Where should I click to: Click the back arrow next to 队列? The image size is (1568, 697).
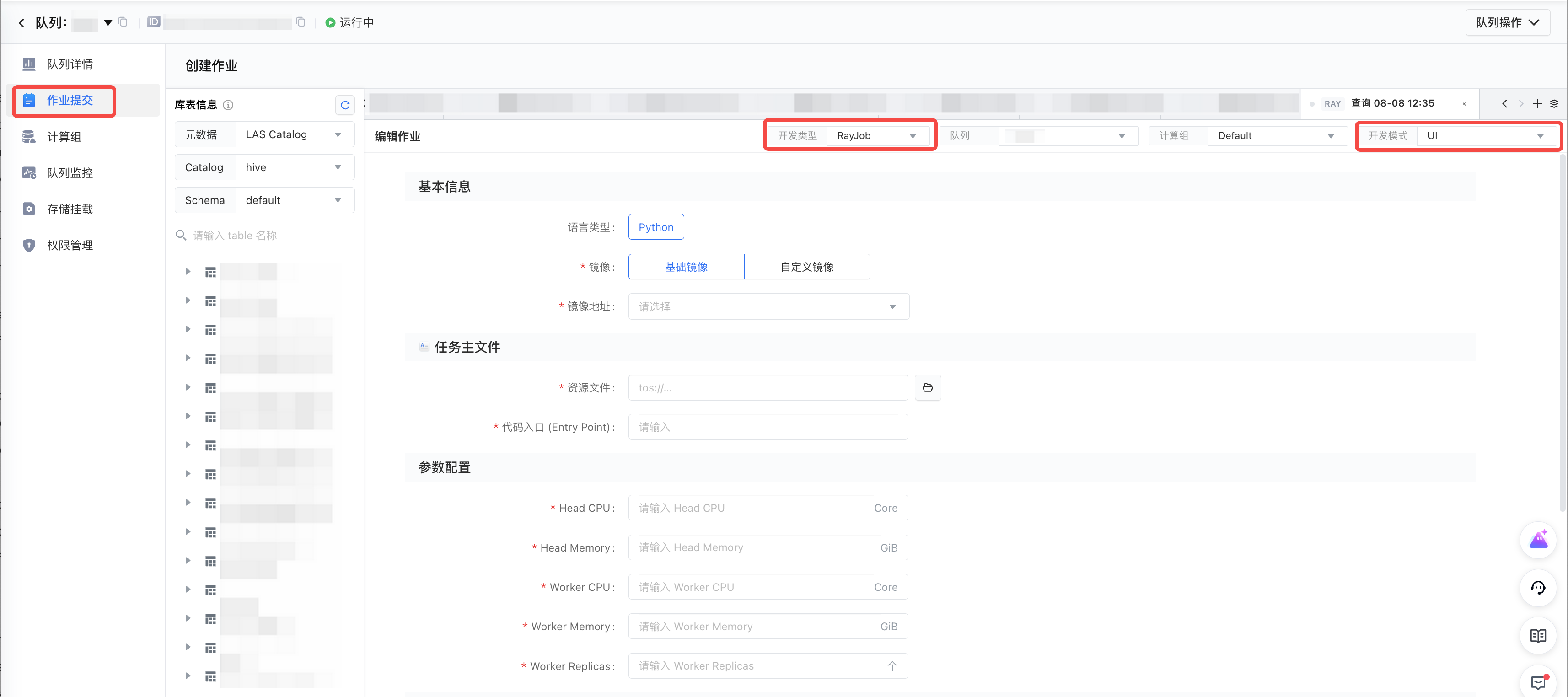pyautogui.click(x=22, y=22)
